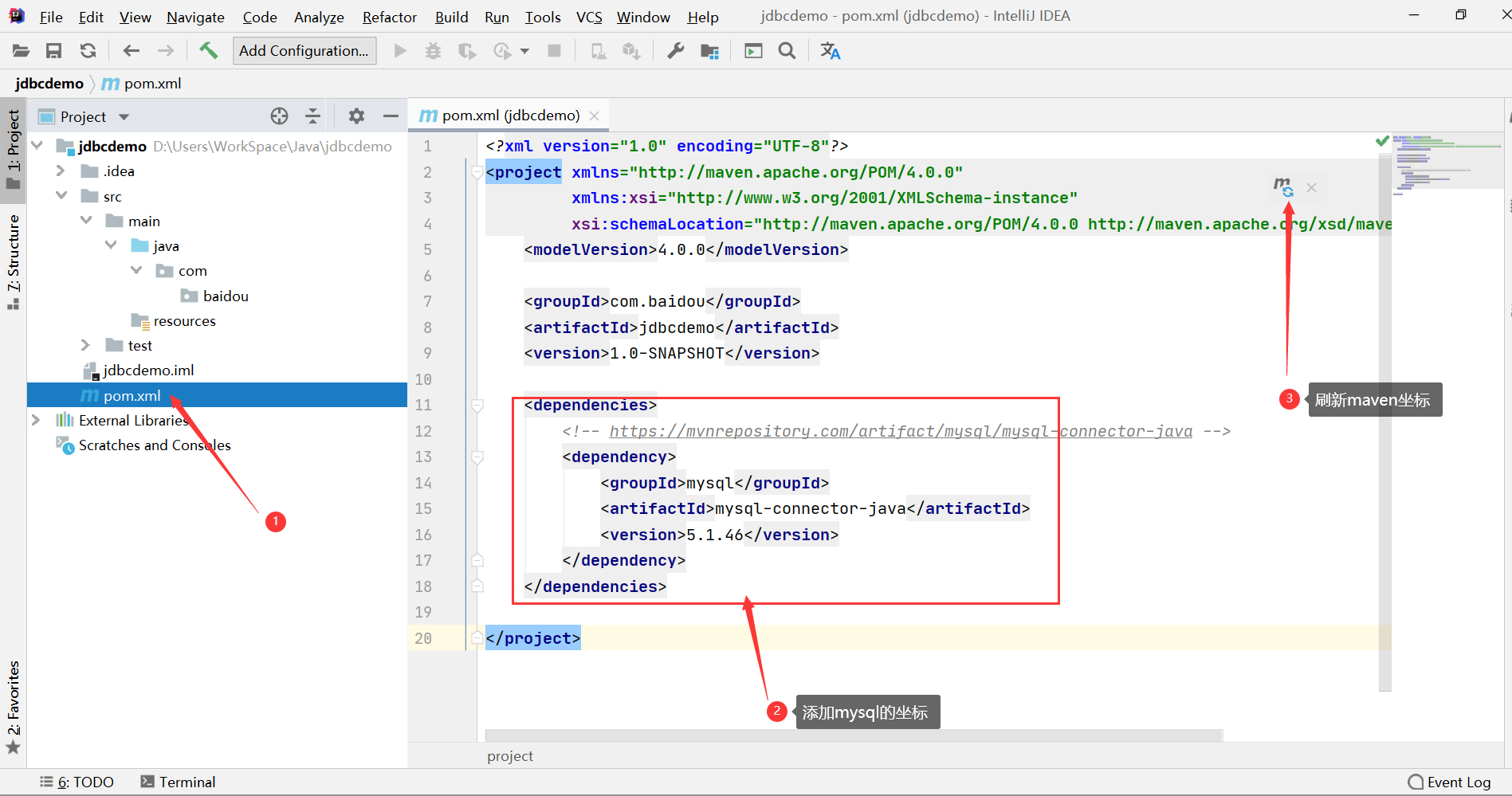Click the editor vertical scrollbar
Image resolution: width=1512 pixels, height=796 pixels.
(x=1385, y=422)
